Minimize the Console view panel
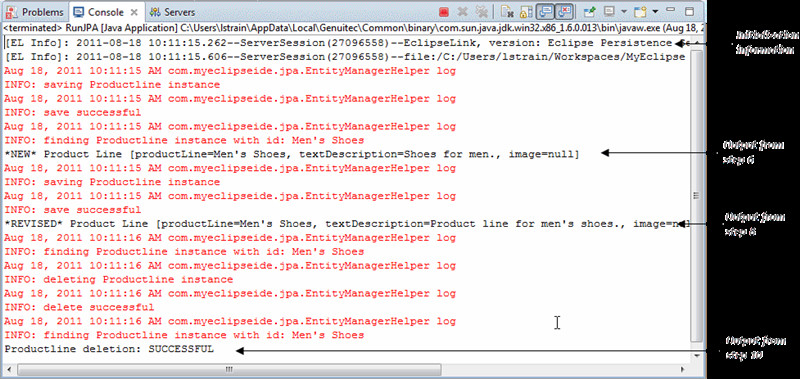The image size is (800, 379). (x=671, y=10)
